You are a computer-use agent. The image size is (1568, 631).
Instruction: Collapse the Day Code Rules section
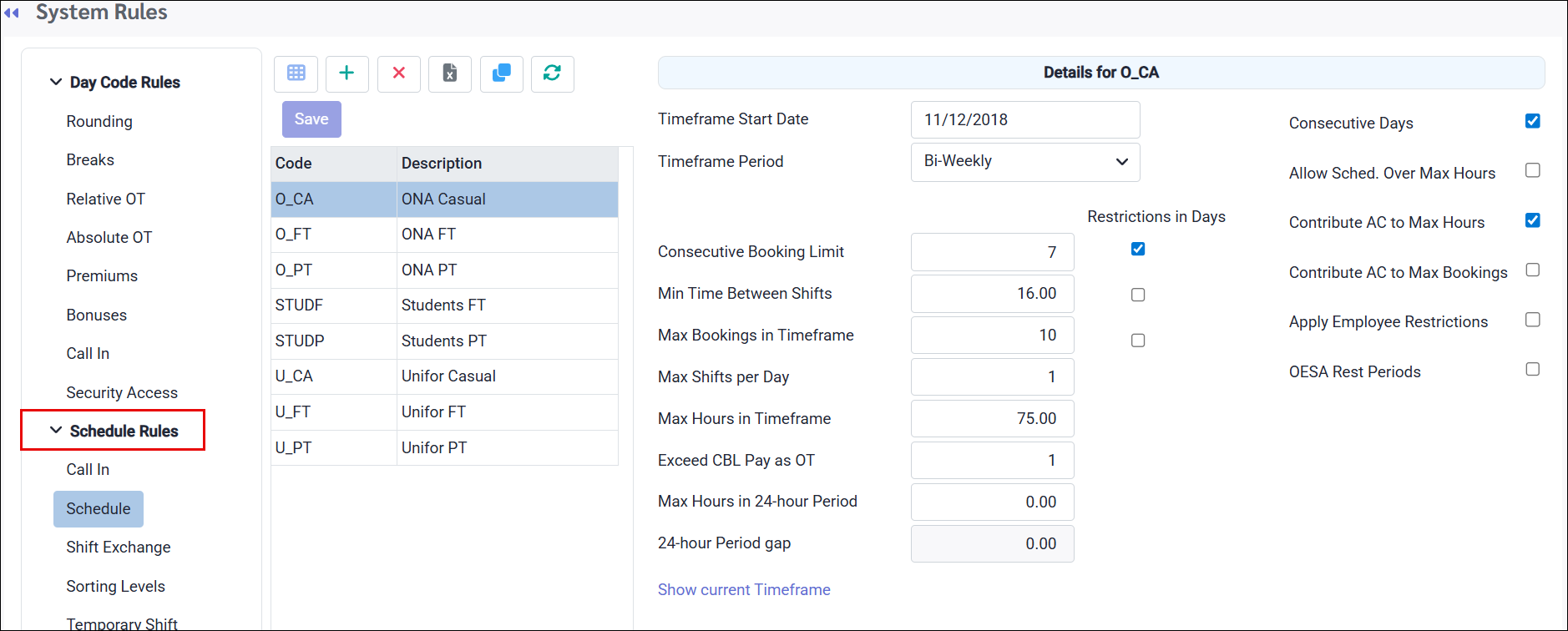56,82
